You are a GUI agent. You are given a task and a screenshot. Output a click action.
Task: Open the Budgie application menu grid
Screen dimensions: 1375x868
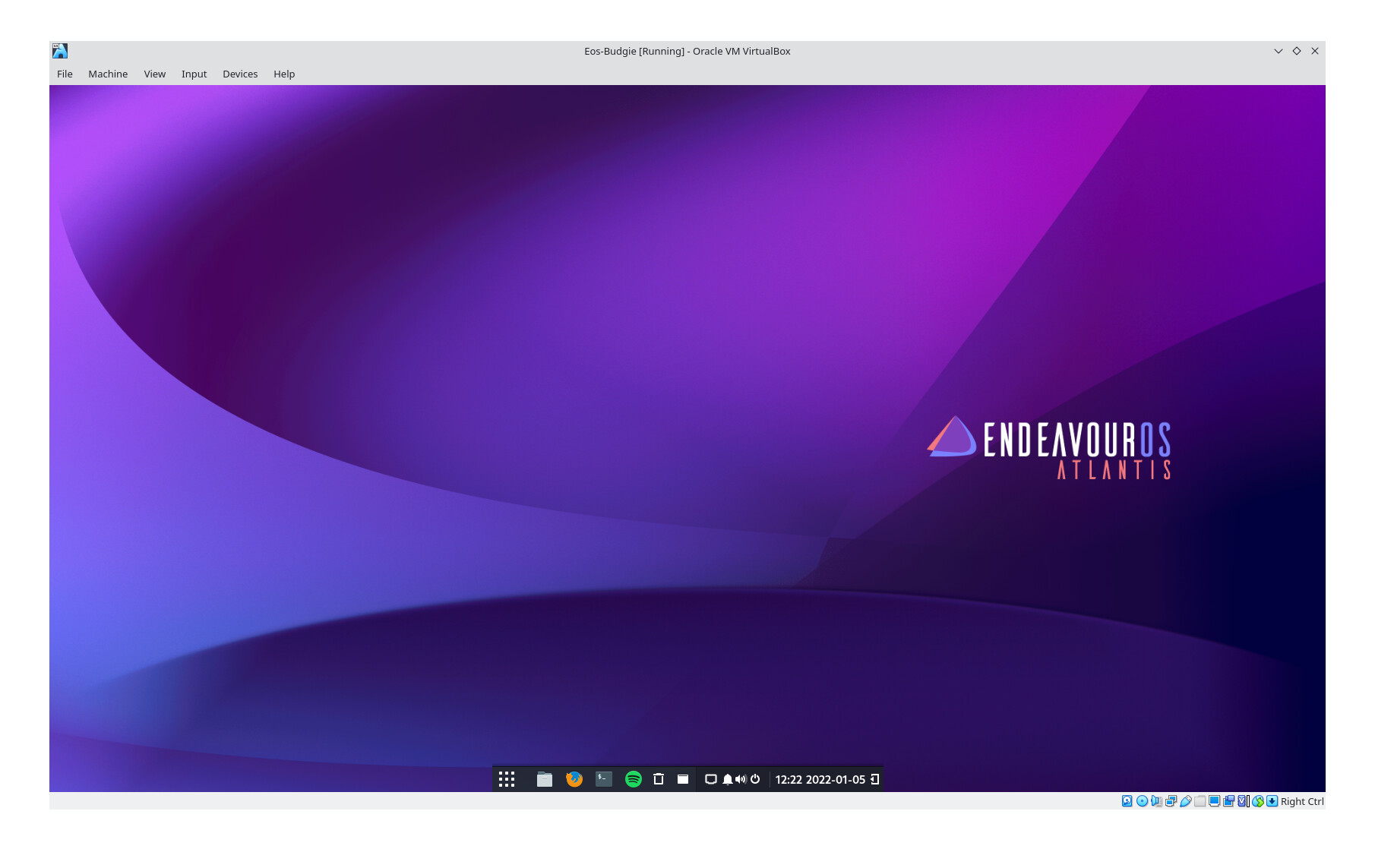pyautogui.click(x=507, y=779)
